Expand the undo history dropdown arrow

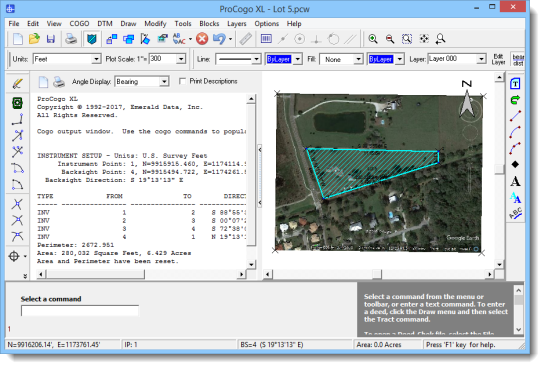230,39
